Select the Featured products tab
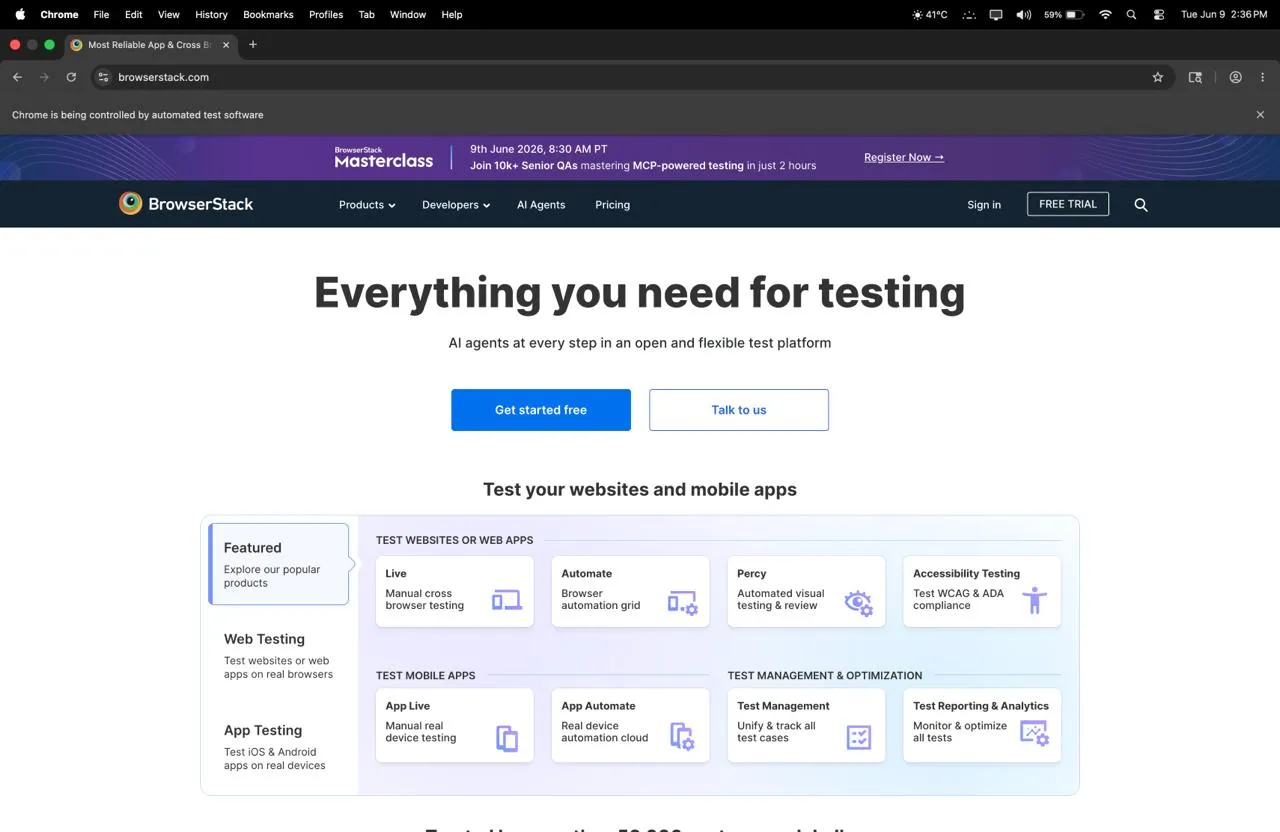This screenshot has height=832, width=1280. pyautogui.click(x=279, y=564)
